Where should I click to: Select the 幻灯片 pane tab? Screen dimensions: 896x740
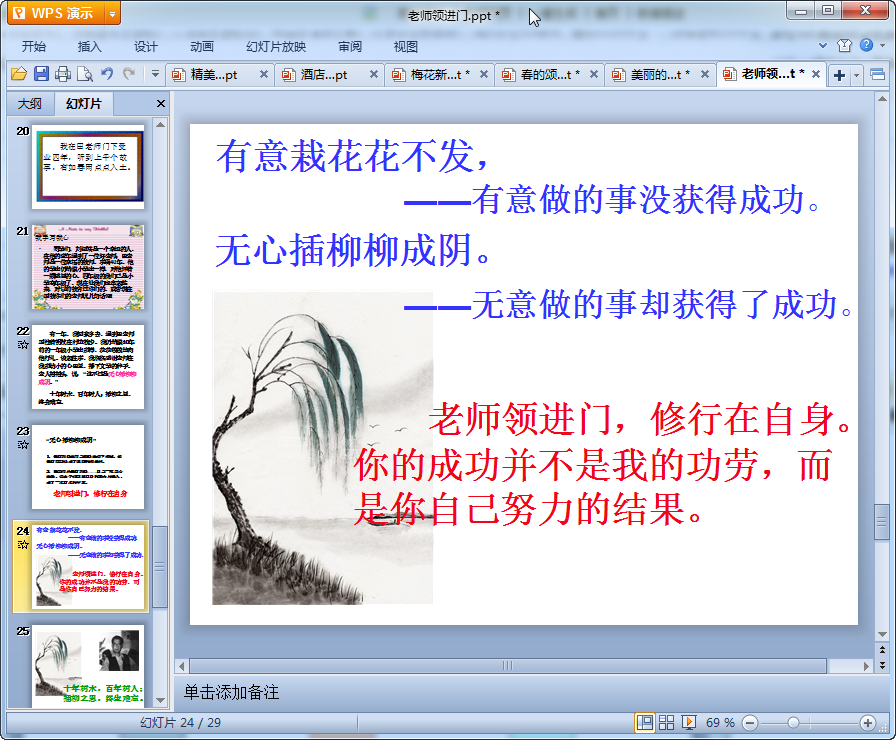point(83,103)
